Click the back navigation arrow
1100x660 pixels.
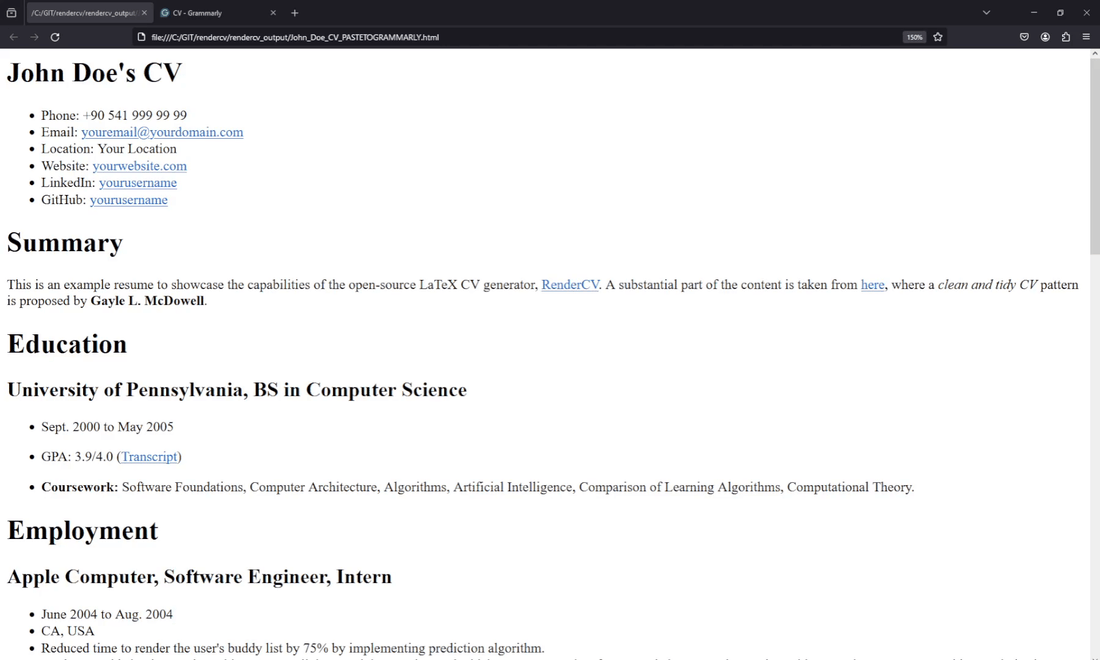[x=13, y=37]
